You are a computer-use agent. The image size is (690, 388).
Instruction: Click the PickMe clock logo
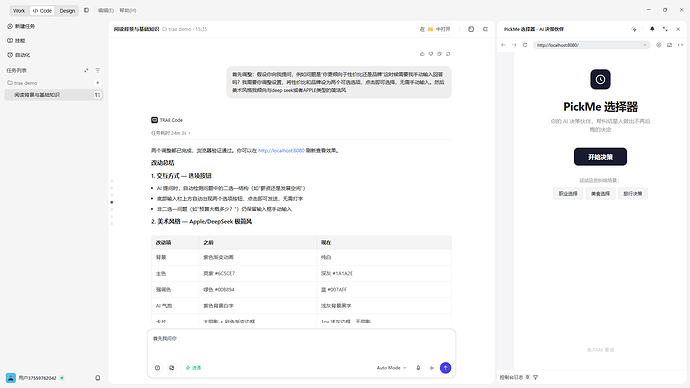pyautogui.click(x=600, y=79)
